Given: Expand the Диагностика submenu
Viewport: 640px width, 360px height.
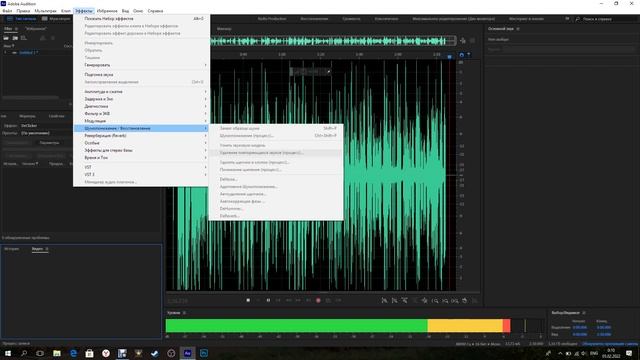Looking at the screenshot, I should 141,106.
